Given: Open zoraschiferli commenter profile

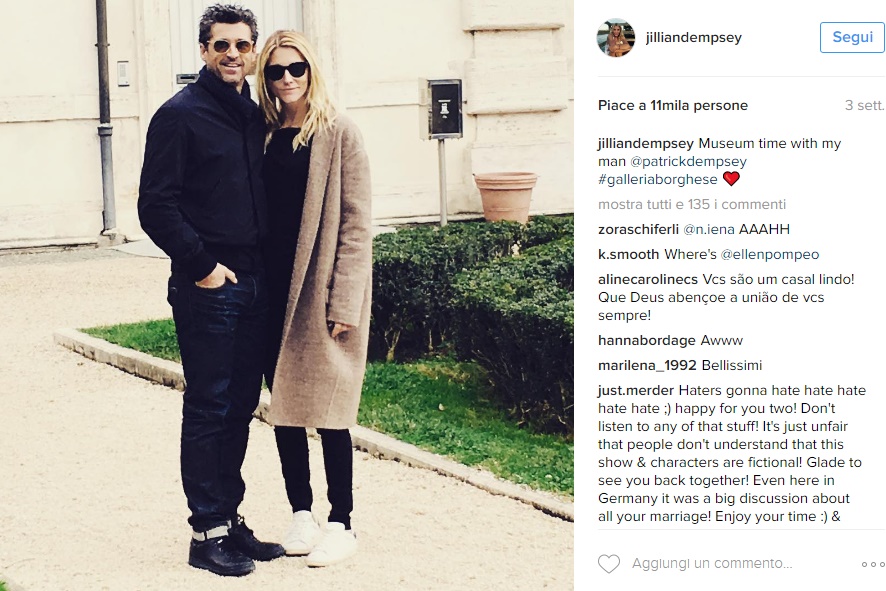Looking at the screenshot, I should coord(638,229).
